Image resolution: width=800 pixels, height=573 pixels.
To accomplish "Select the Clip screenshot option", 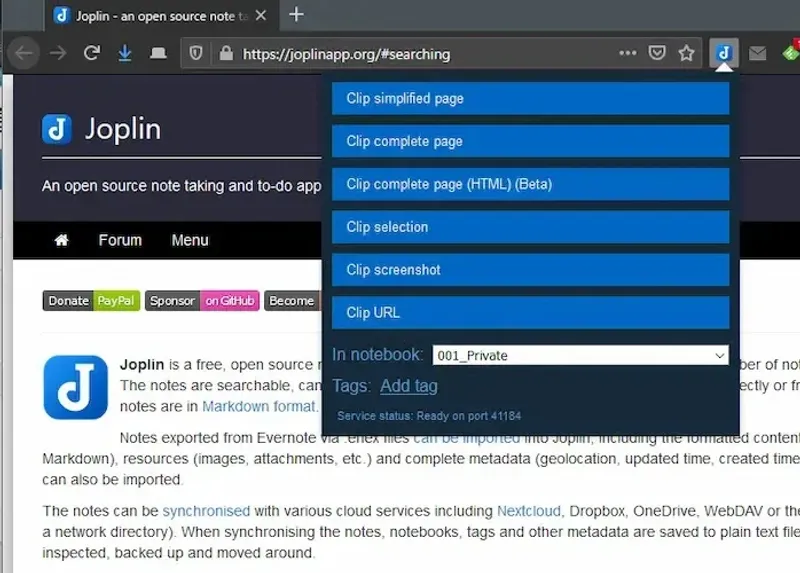I will point(530,270).
